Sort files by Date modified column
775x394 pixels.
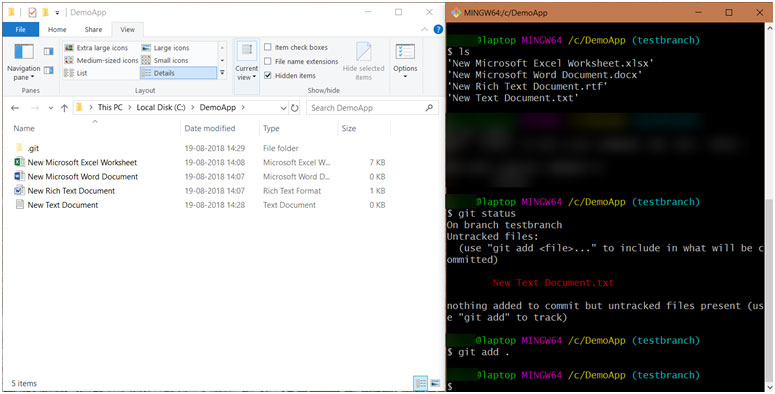210,129
